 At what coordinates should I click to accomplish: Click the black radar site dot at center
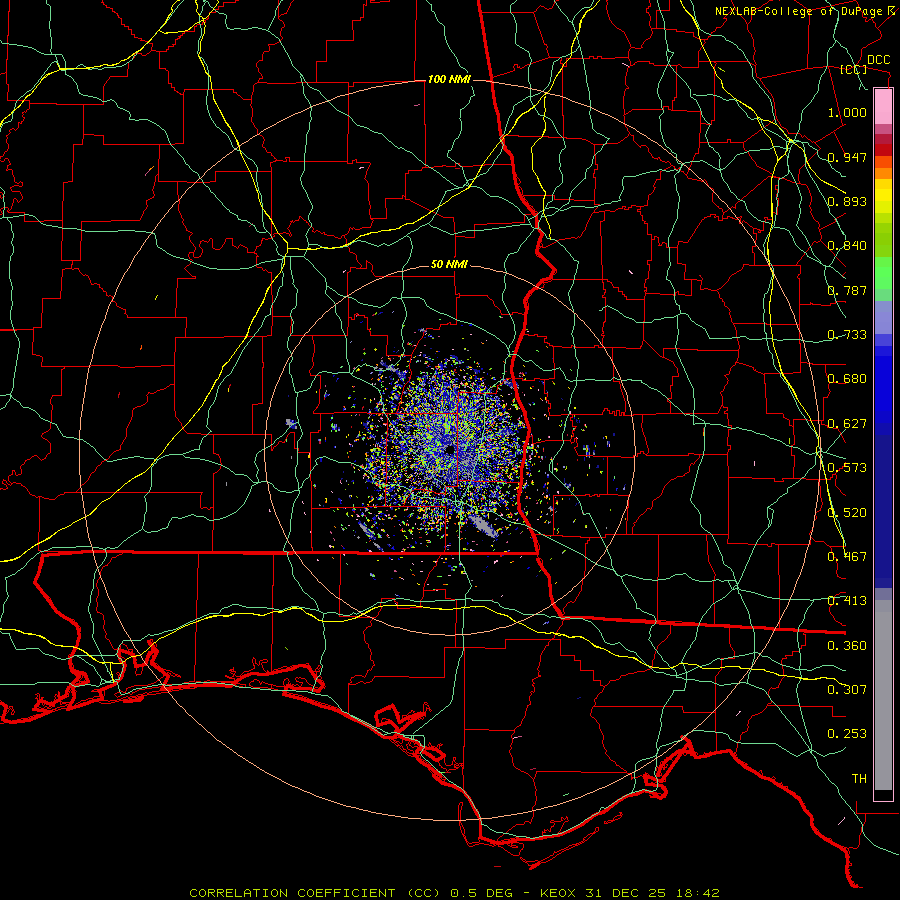450,449
